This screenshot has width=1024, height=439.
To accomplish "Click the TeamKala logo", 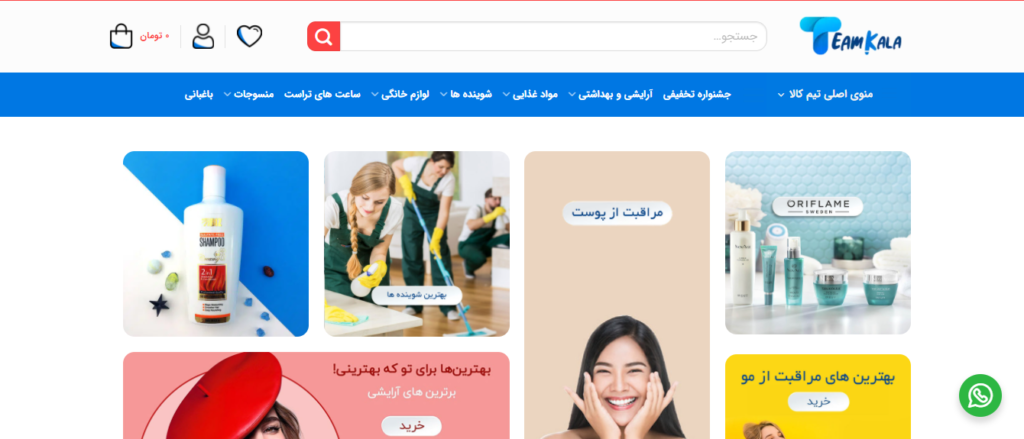I will pos(850,36).
